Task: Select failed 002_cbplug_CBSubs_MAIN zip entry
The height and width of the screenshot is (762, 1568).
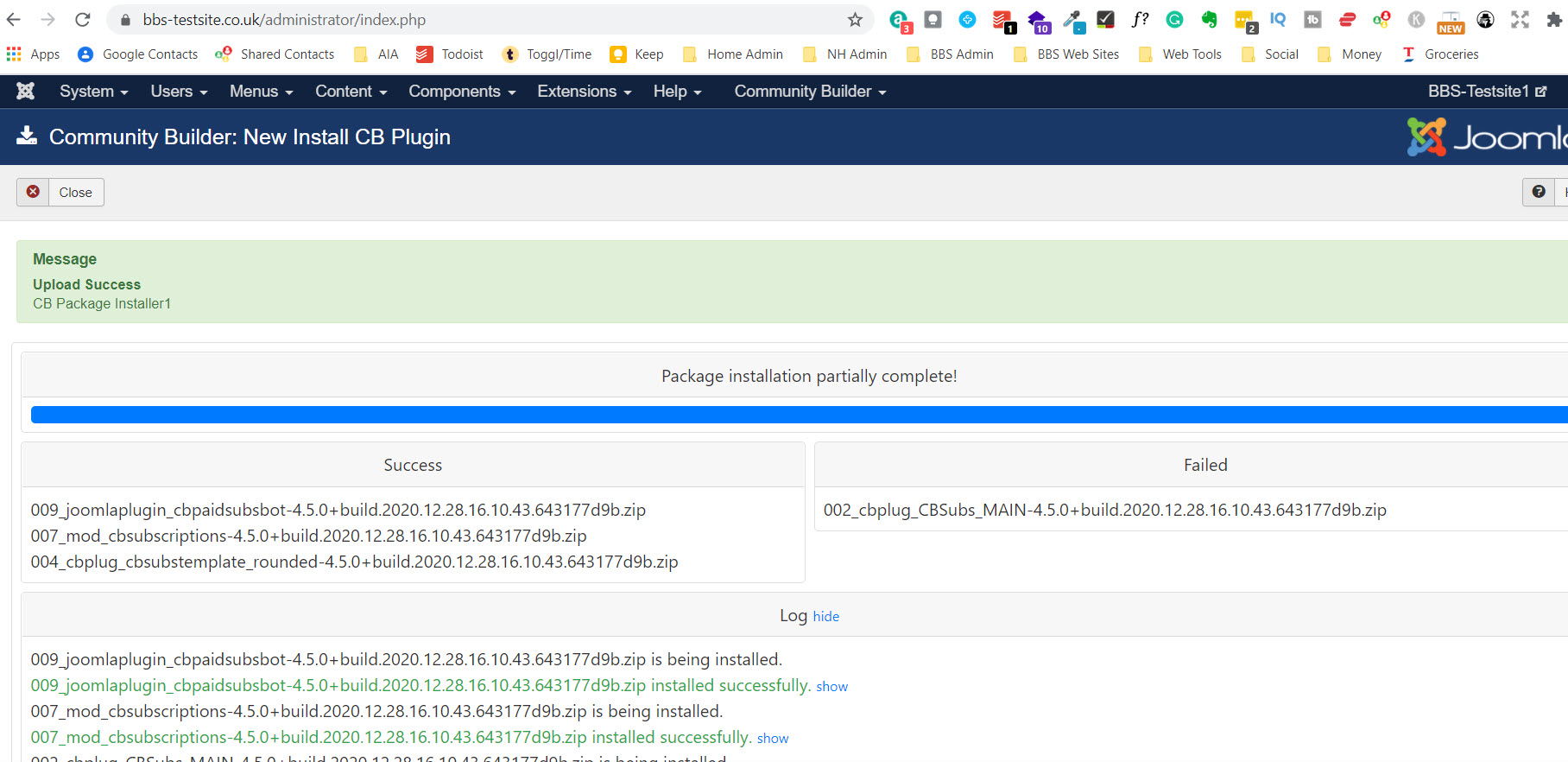Action: pyautogui.click(x=1105, y=510)
